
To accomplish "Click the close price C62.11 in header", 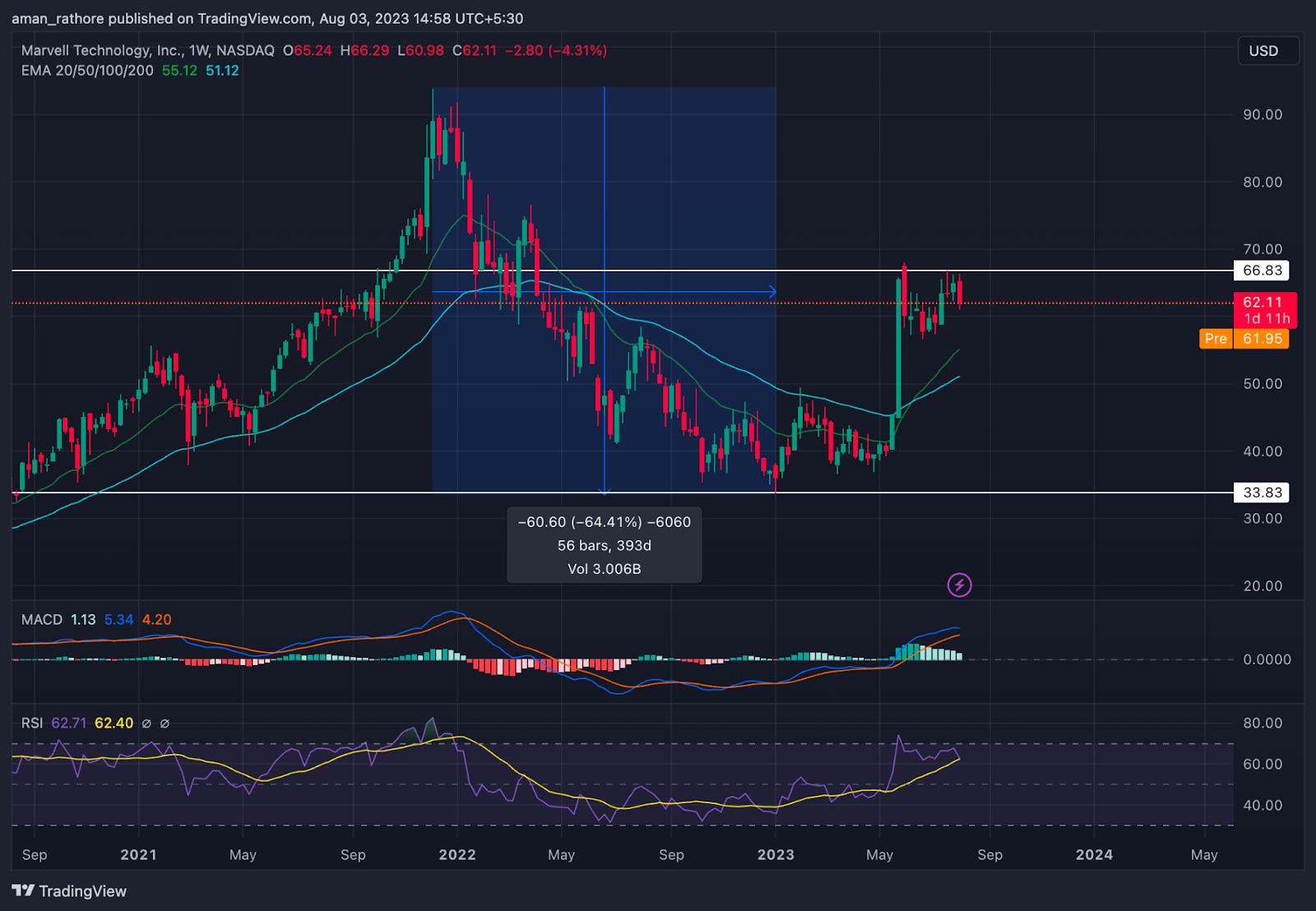I will 475,50.
